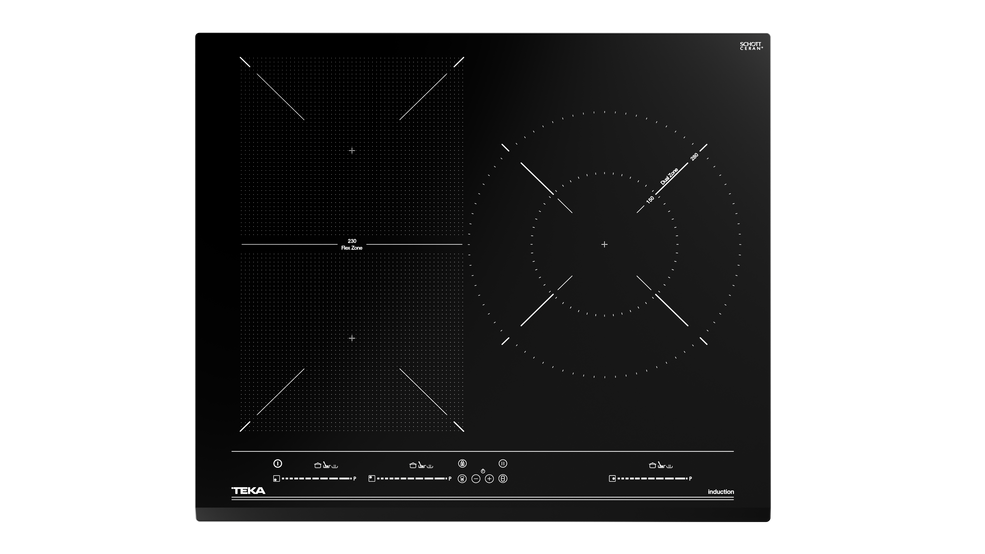985x554 pixels.
Task: Select left zone indicator square
Action: (274, 479)
